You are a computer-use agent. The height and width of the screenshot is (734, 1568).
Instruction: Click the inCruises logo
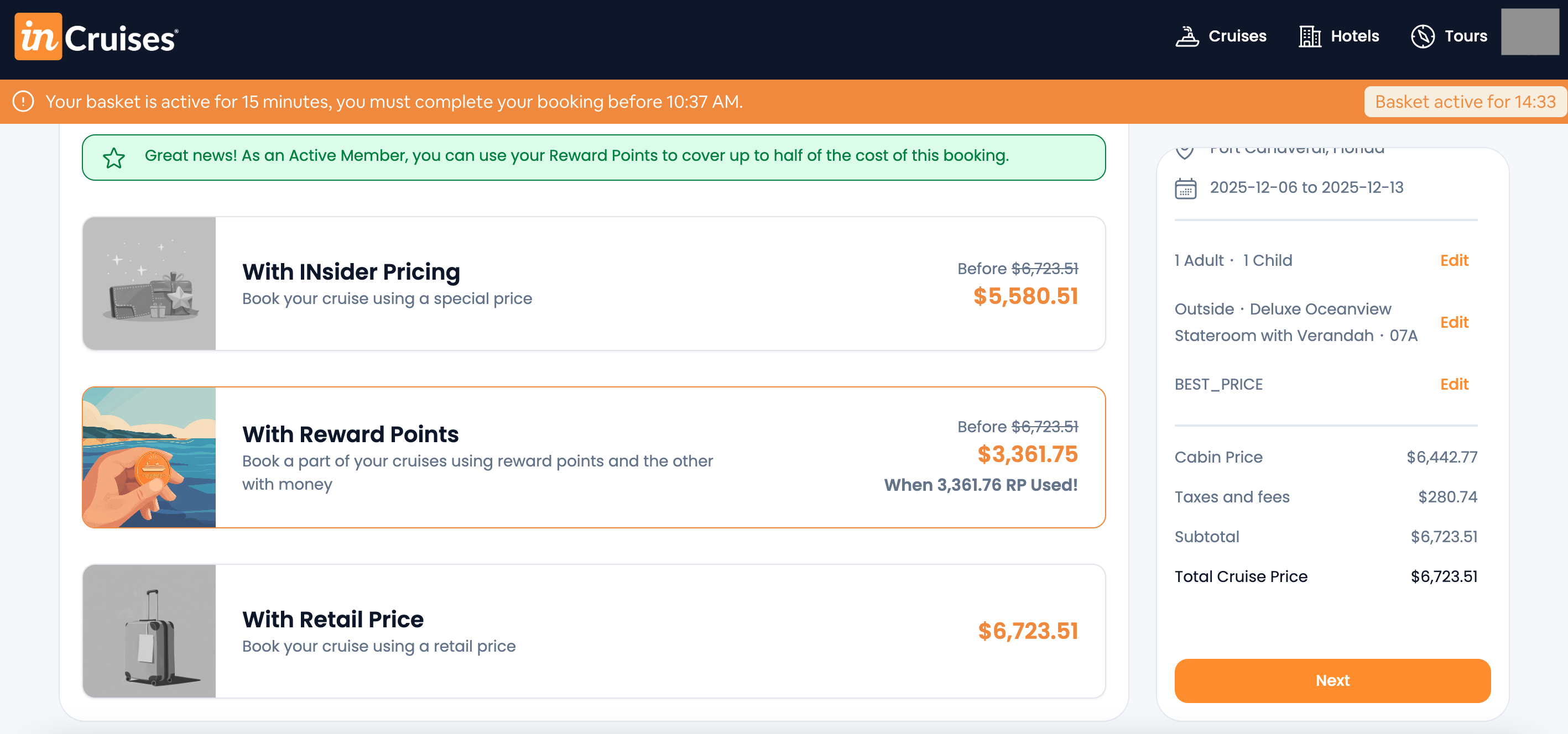click(96, 37)
